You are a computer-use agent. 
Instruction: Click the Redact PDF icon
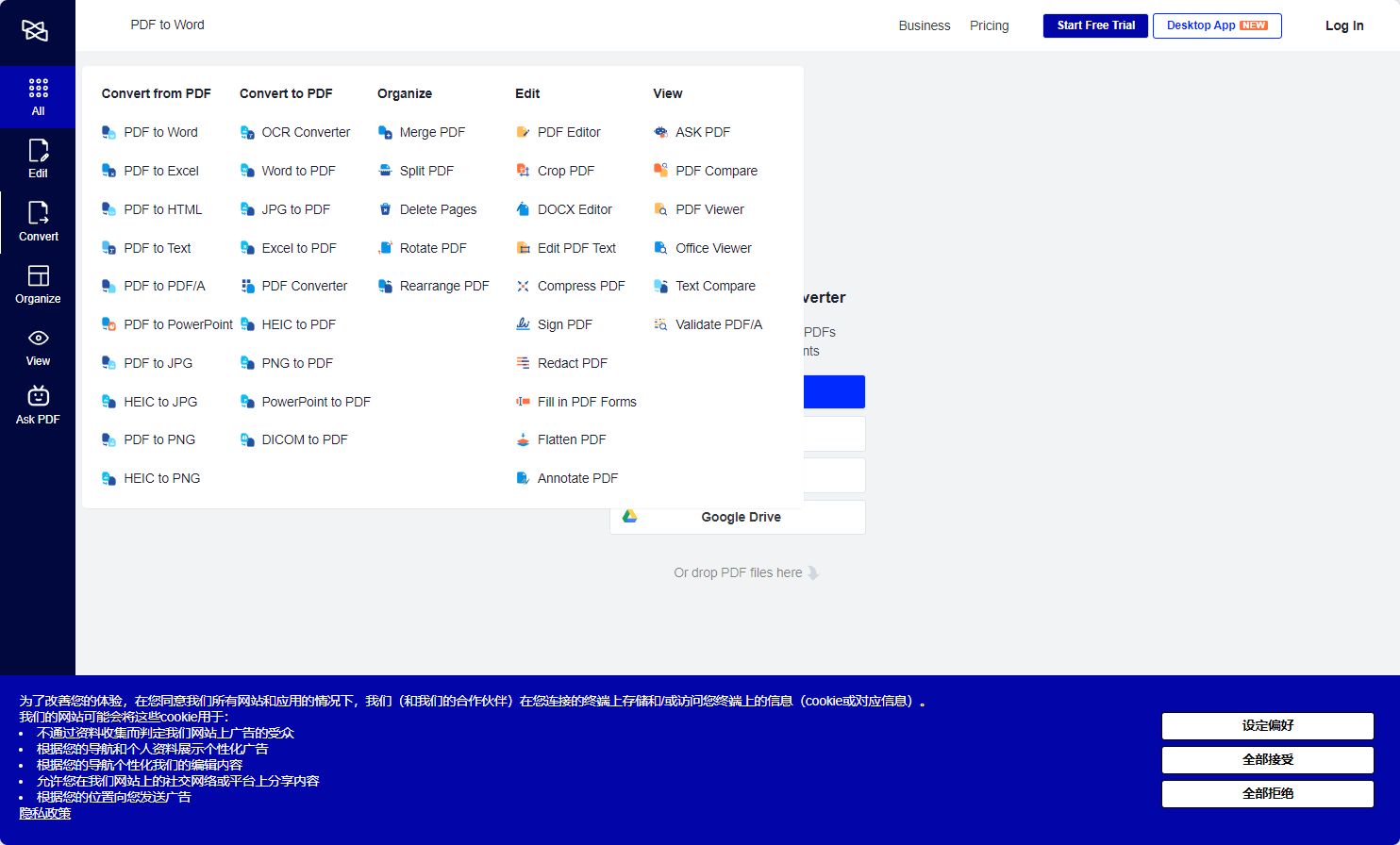pyautogui.click(x=523, y=363)
